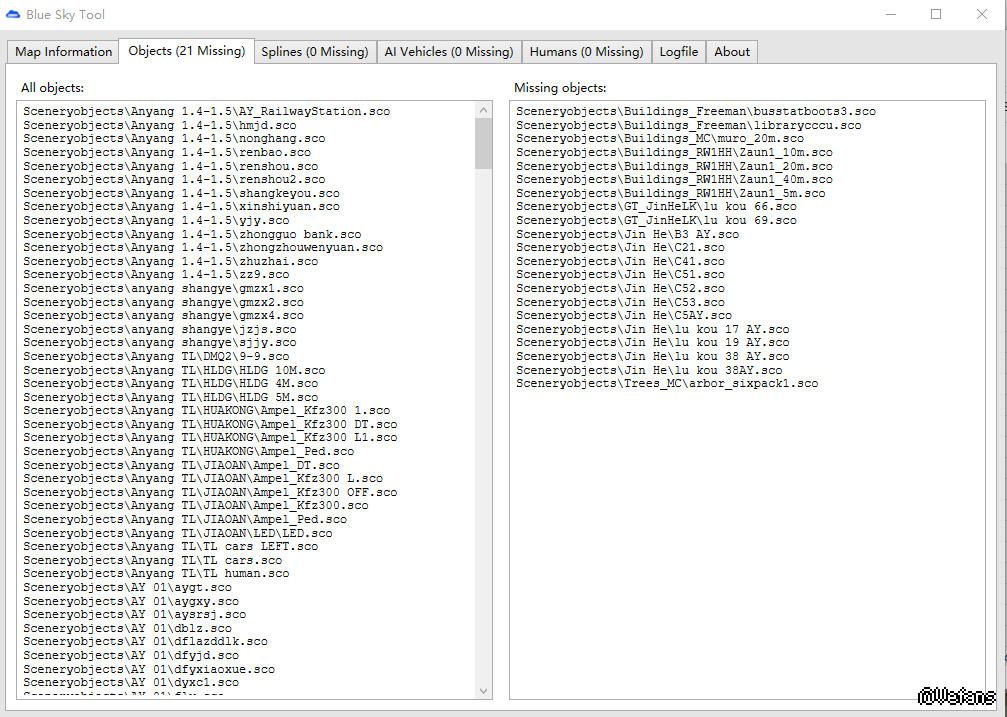Pick the Ampel_Kfz300 OFF.sco object

click(x=210, y=492)
